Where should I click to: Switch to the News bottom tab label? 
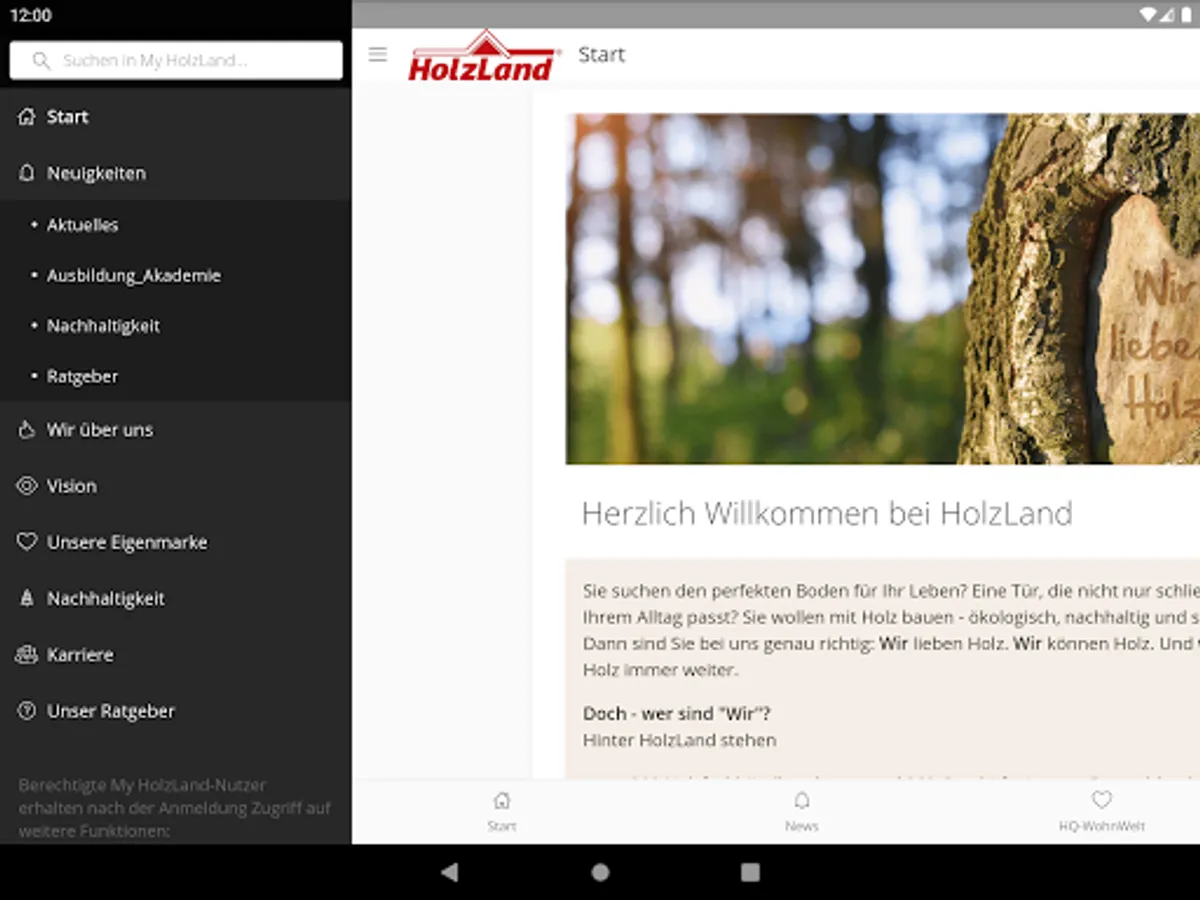pos(802,826)
